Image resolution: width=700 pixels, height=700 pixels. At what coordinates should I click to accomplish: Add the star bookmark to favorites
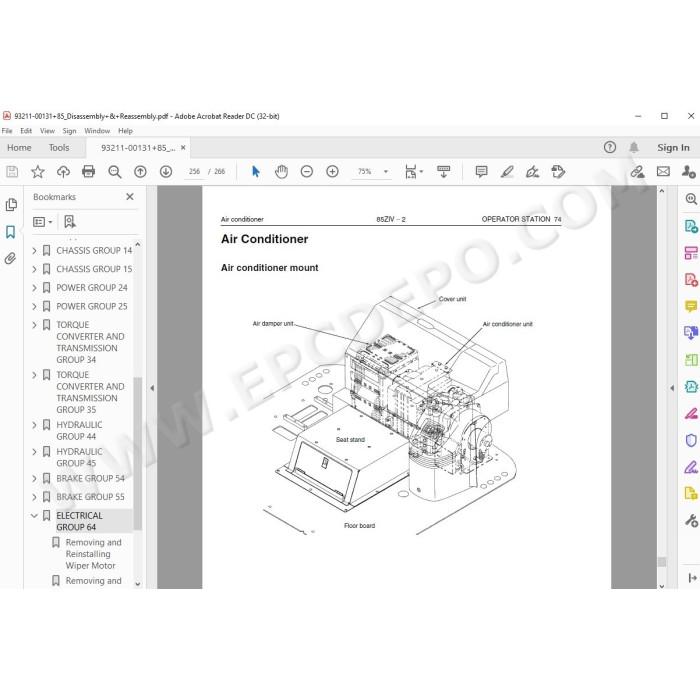38,171
